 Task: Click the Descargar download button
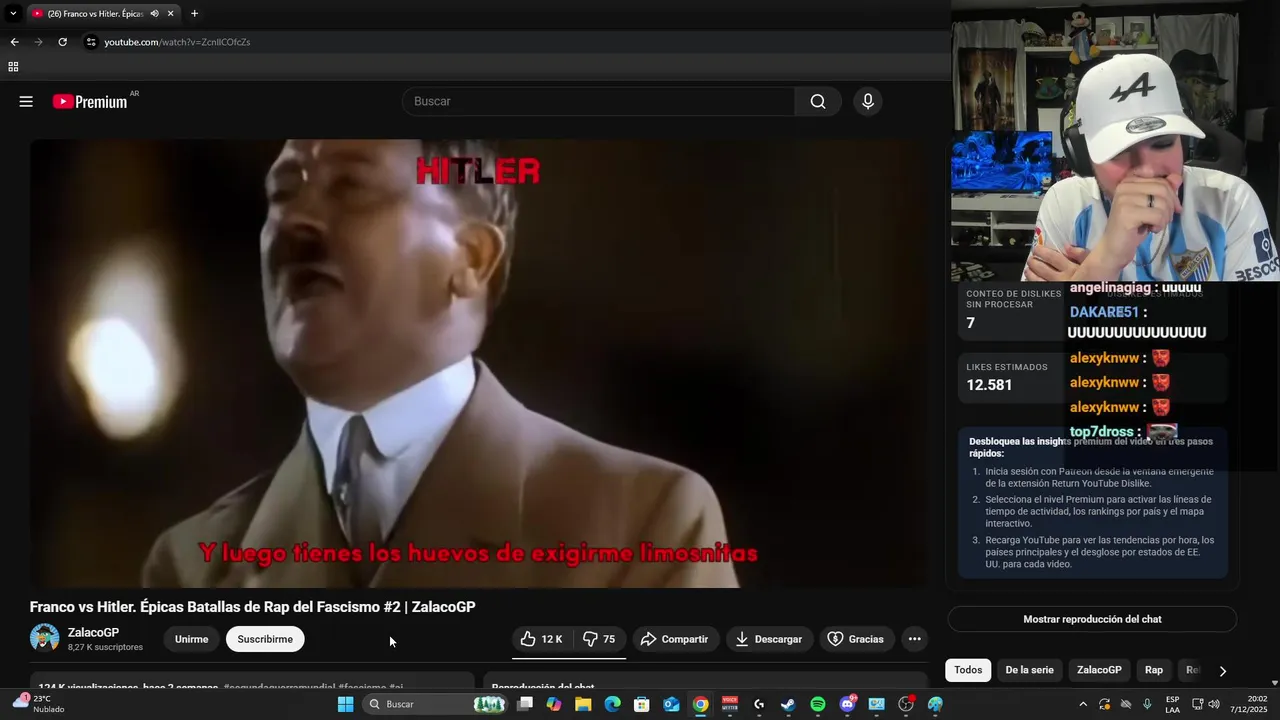click(x=769, y=639)
